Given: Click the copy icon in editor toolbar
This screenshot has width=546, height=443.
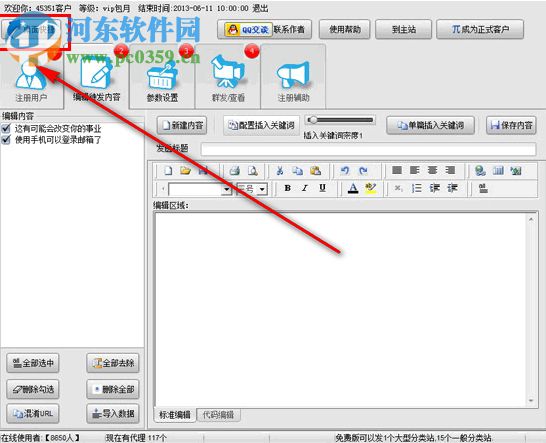Looking at the screenshot, I should 297,171.
